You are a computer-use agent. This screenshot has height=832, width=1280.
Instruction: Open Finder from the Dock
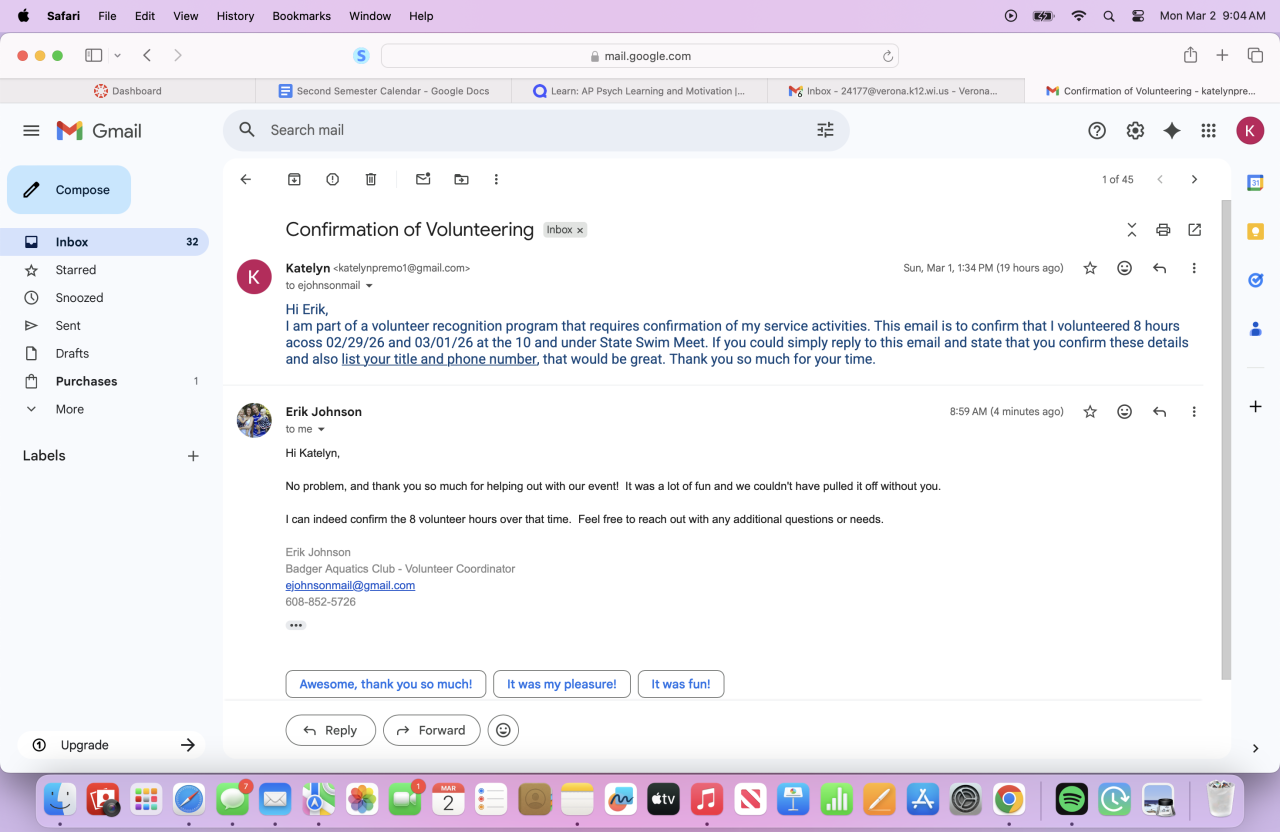pos(61,799)
